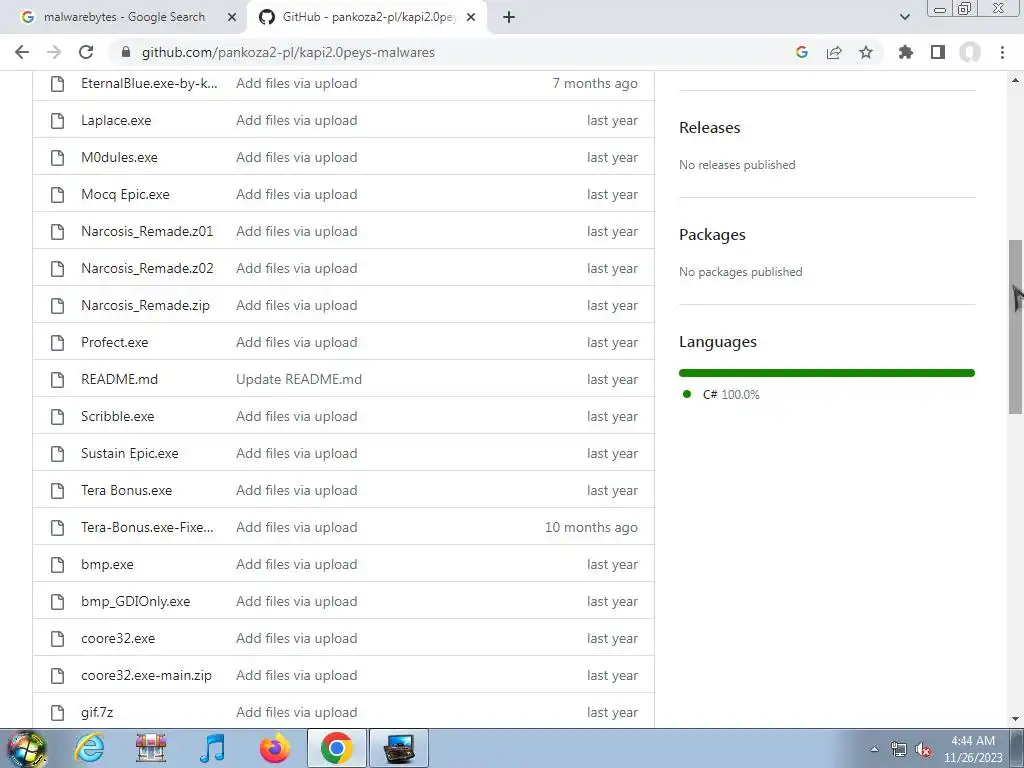Screen dimensions: 1024x768
Task: Open the Releases section heading
Action: pos(710,127)
